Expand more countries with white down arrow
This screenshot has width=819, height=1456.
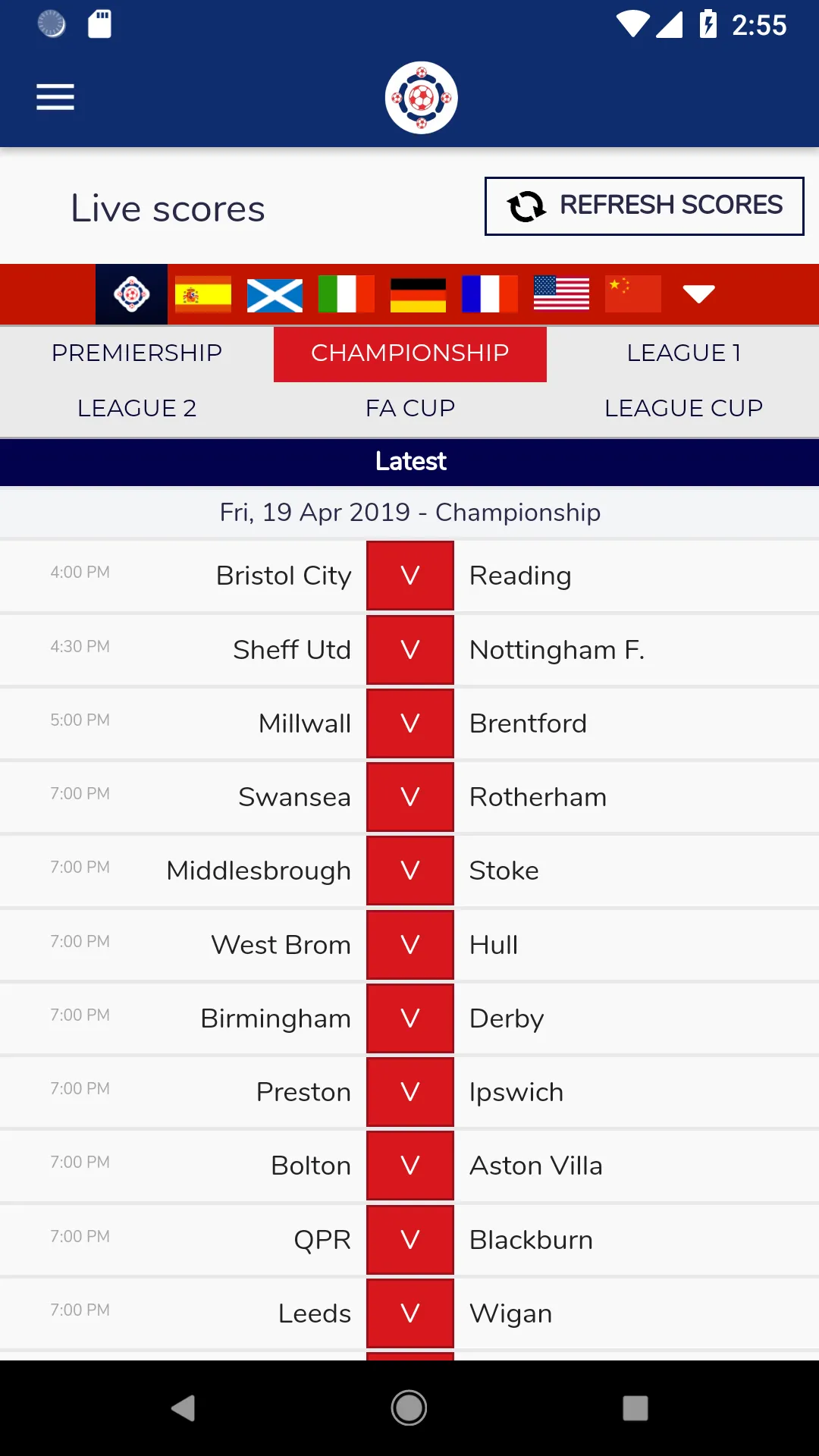tap(699, 294)
